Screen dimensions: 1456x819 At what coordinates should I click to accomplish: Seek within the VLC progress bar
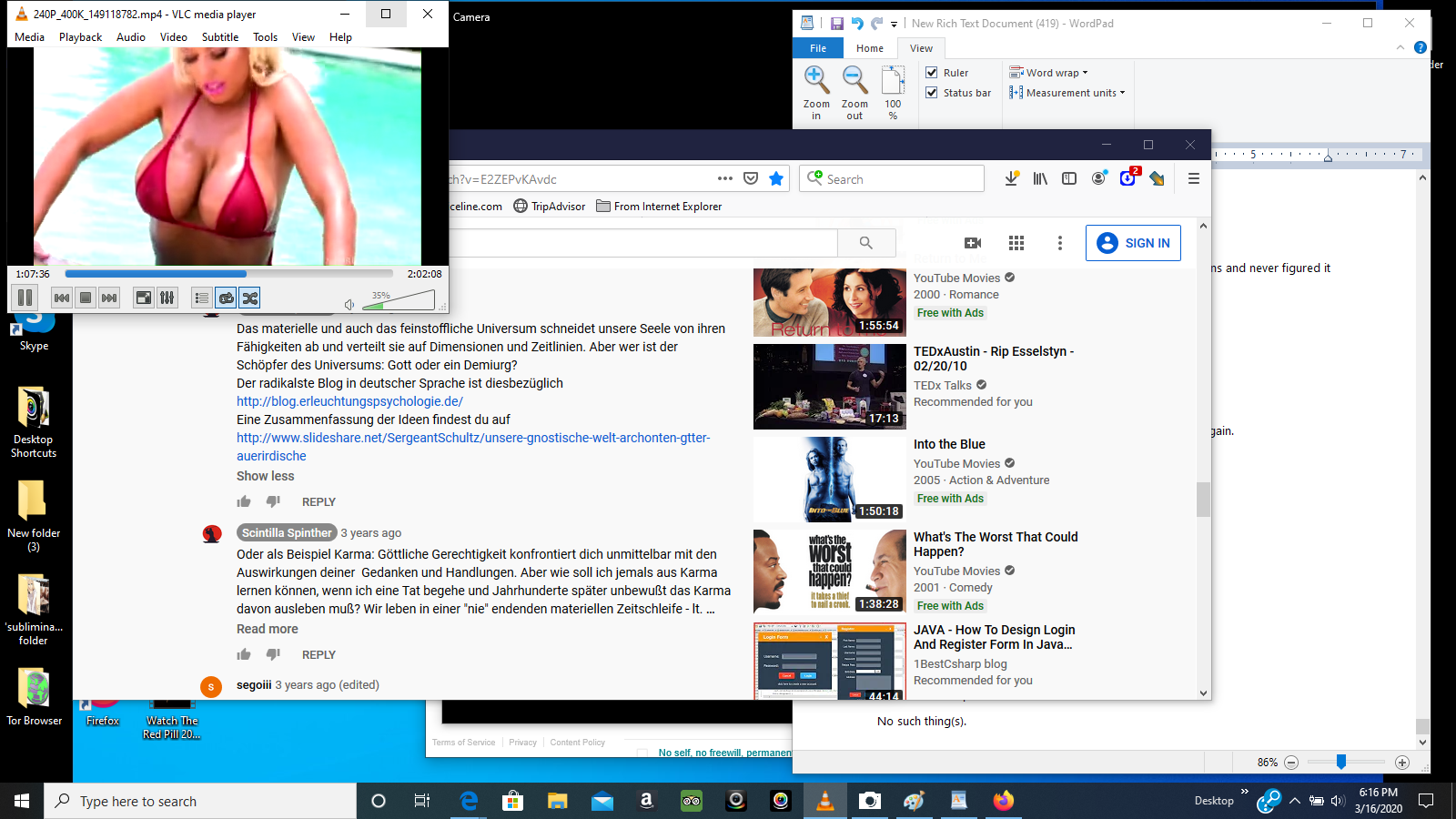[x=229, y=274]
